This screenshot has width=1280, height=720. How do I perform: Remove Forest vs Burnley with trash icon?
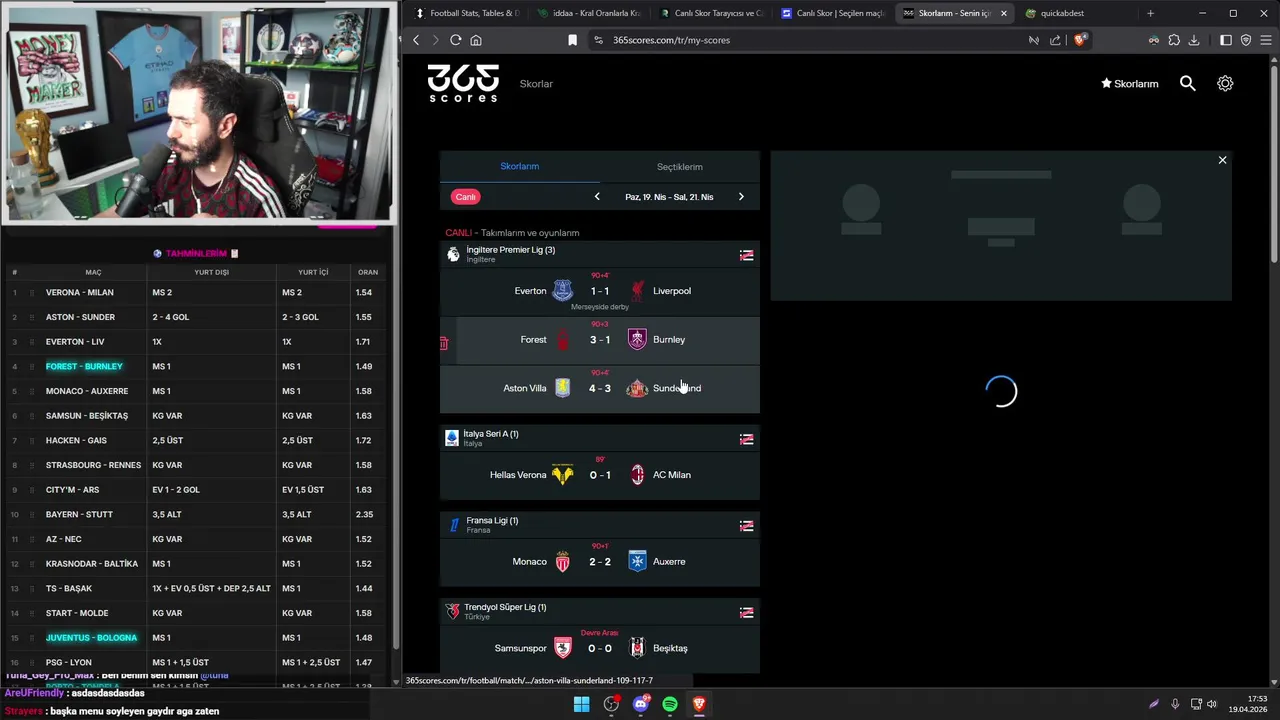coord(444,343)
